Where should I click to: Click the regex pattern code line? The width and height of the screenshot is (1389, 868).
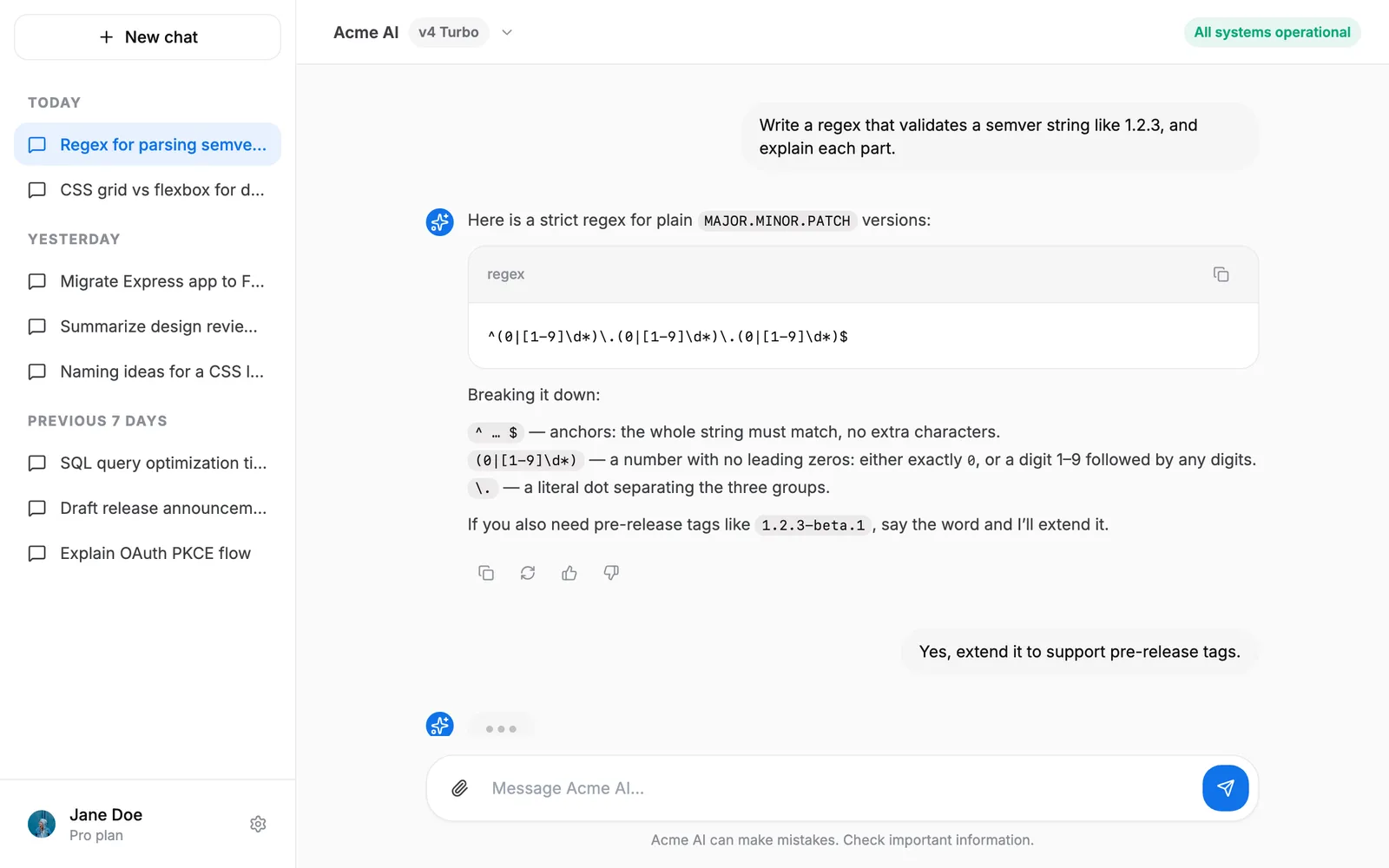tap(668, 337)
